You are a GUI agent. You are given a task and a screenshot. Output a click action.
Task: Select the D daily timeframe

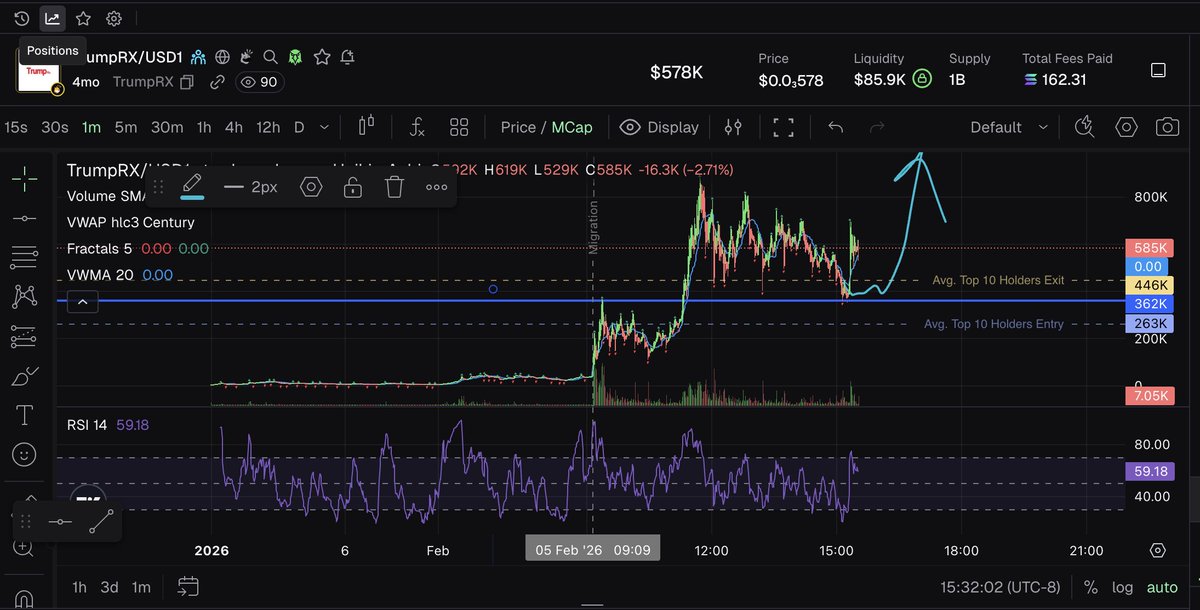pos(299,127)
